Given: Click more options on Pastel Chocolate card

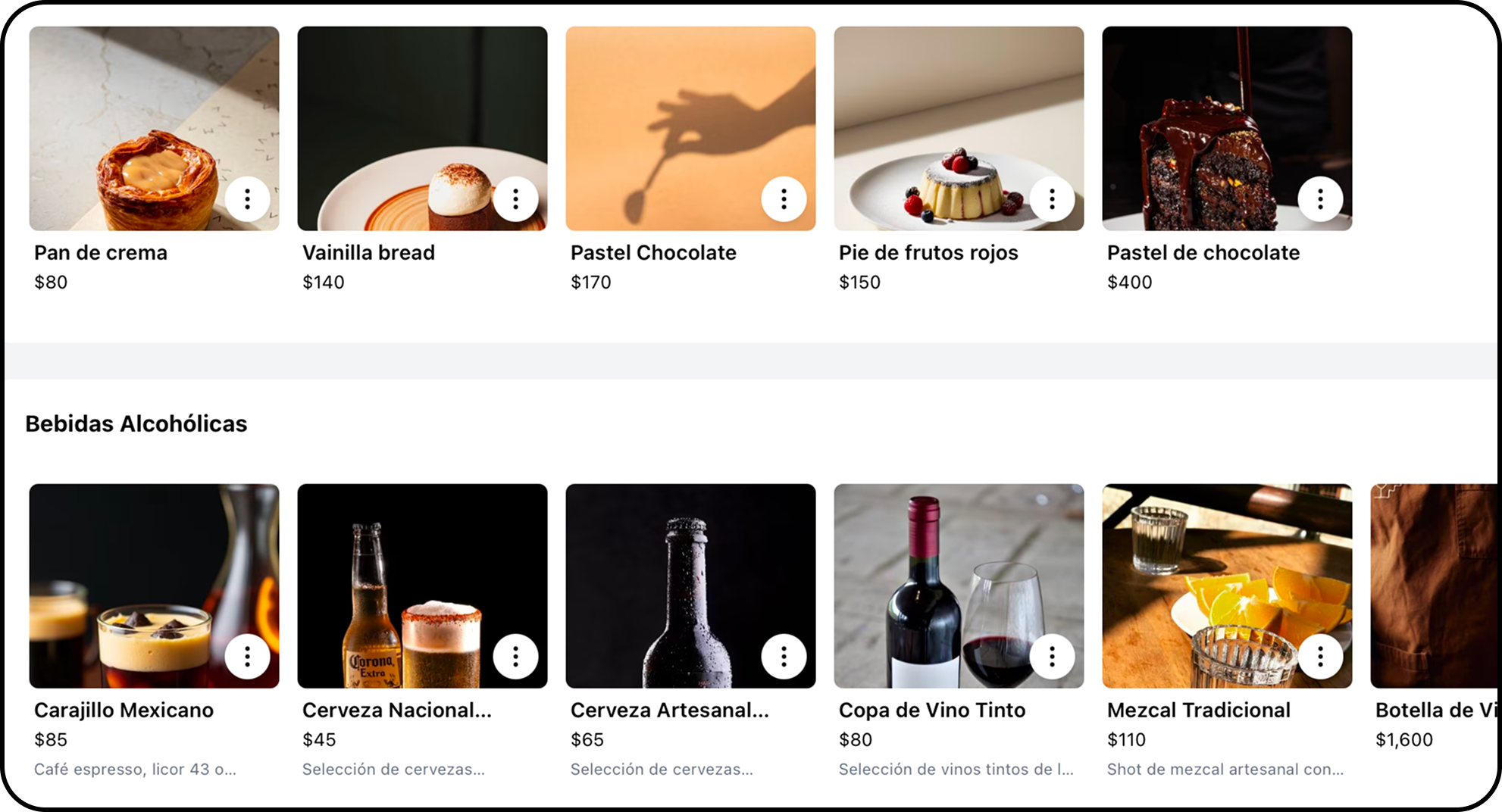Looking at the screenshot, I should tap(784, 199).
